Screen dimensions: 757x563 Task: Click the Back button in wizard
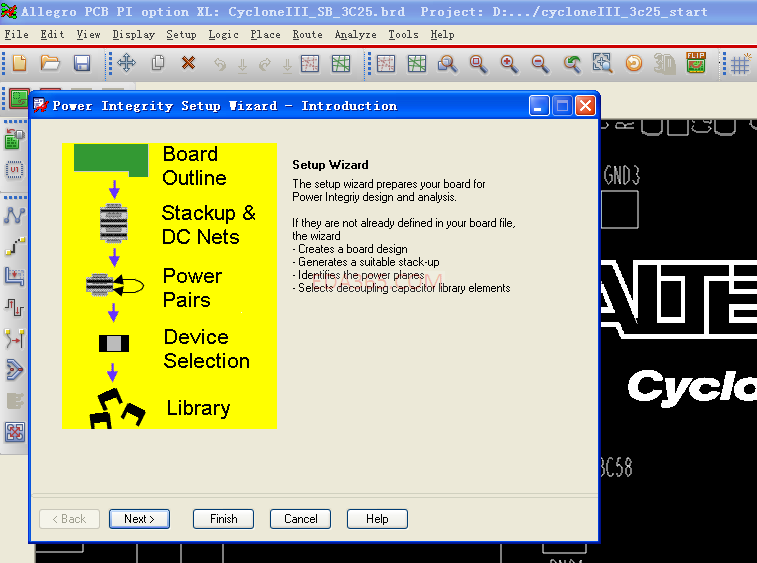point(69,519)
